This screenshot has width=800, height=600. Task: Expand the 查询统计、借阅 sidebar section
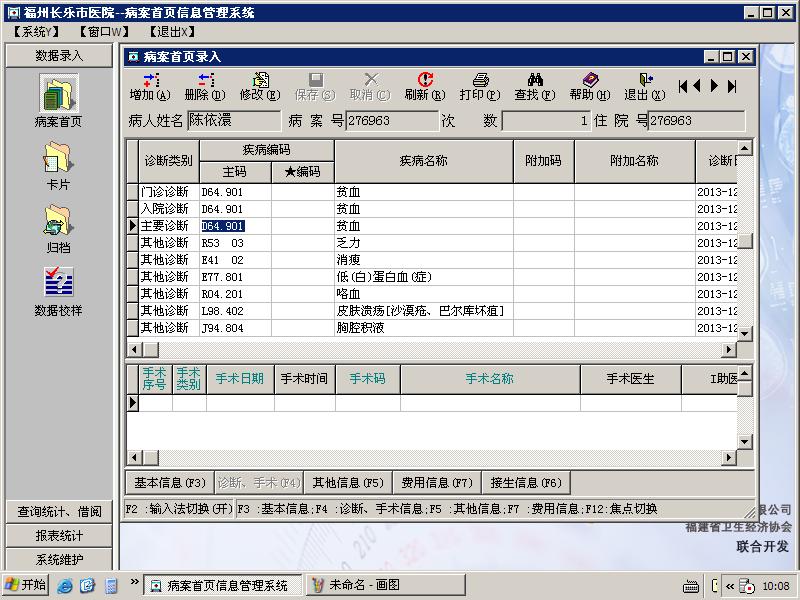pos(59,512)
